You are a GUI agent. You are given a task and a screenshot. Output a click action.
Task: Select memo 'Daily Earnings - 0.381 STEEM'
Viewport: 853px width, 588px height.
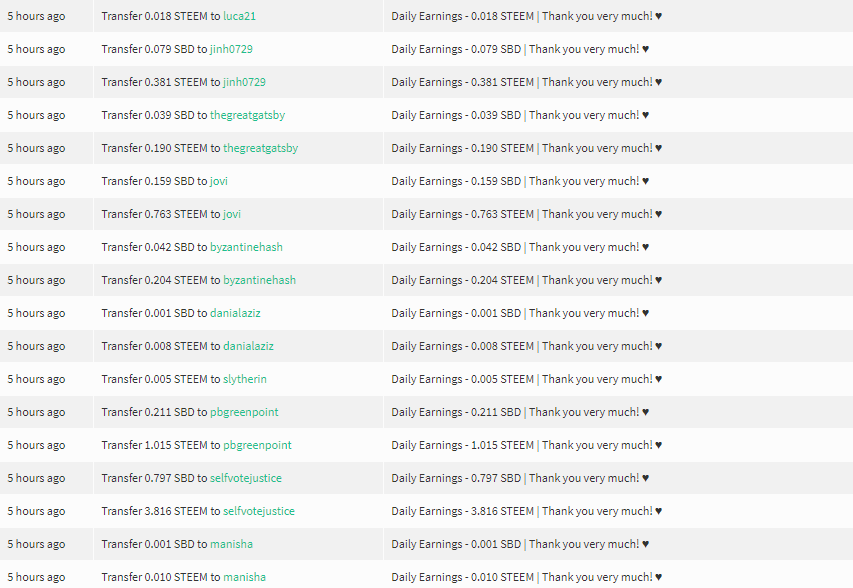point(462,82)
